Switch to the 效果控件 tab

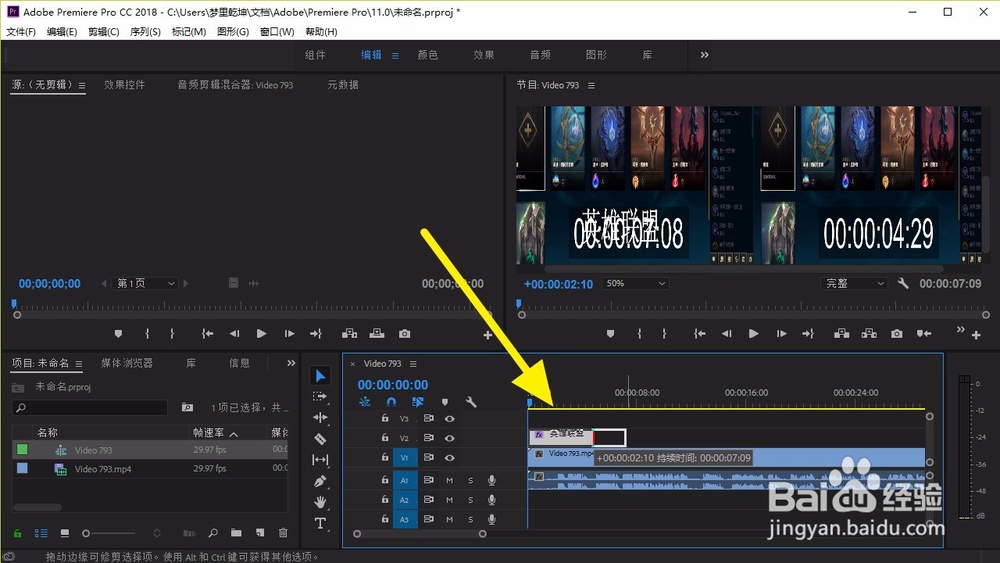pos(124,85)
